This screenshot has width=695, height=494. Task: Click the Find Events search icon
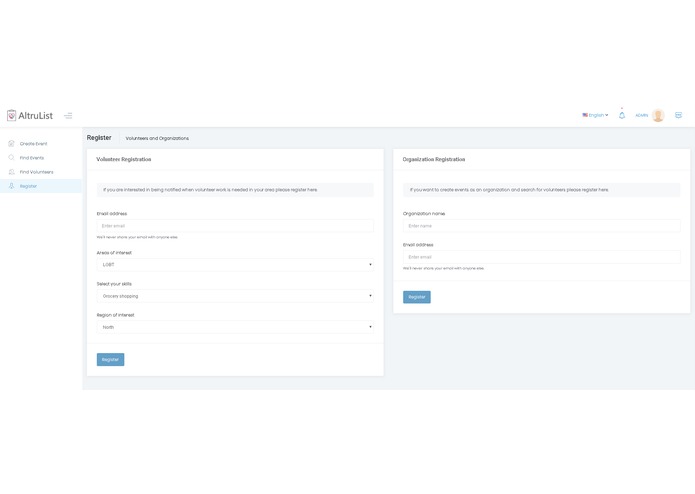(x=12, y=158)
